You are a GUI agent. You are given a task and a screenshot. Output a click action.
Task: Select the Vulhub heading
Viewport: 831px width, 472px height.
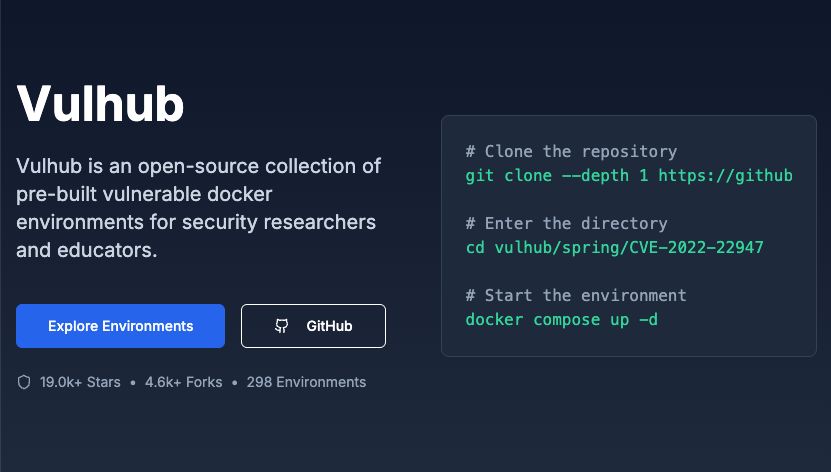[x=100, y=103]
